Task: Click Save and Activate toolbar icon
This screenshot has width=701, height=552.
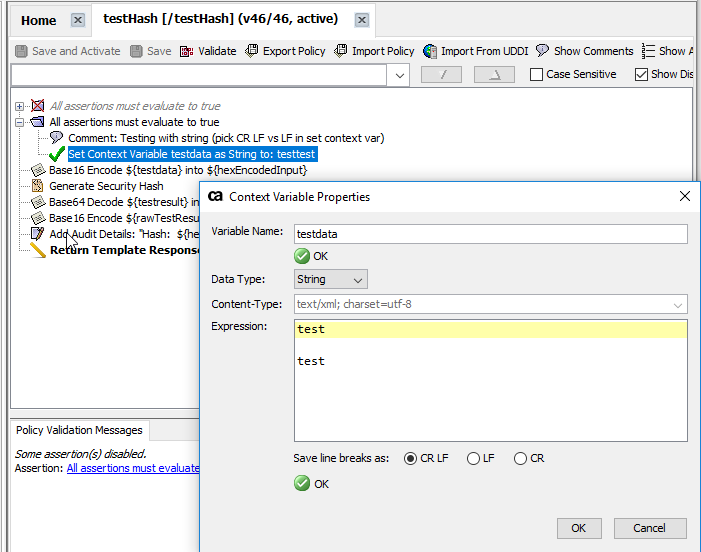Action: pyautogui.click(x=22, y=51)
